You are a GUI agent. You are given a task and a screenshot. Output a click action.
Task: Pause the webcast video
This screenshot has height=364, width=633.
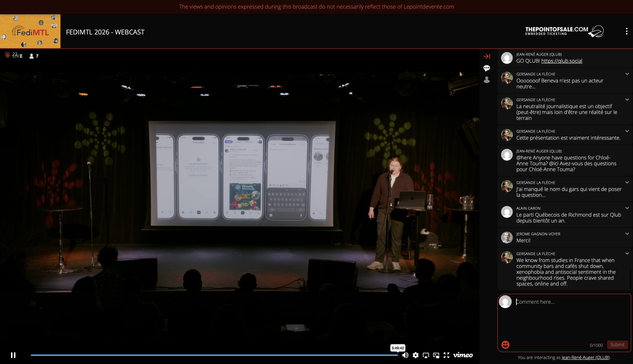13,355
